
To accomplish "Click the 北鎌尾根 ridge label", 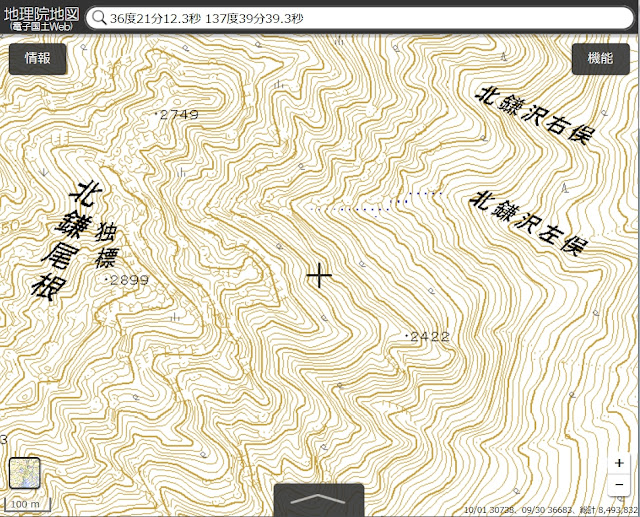I will [65, 241].
